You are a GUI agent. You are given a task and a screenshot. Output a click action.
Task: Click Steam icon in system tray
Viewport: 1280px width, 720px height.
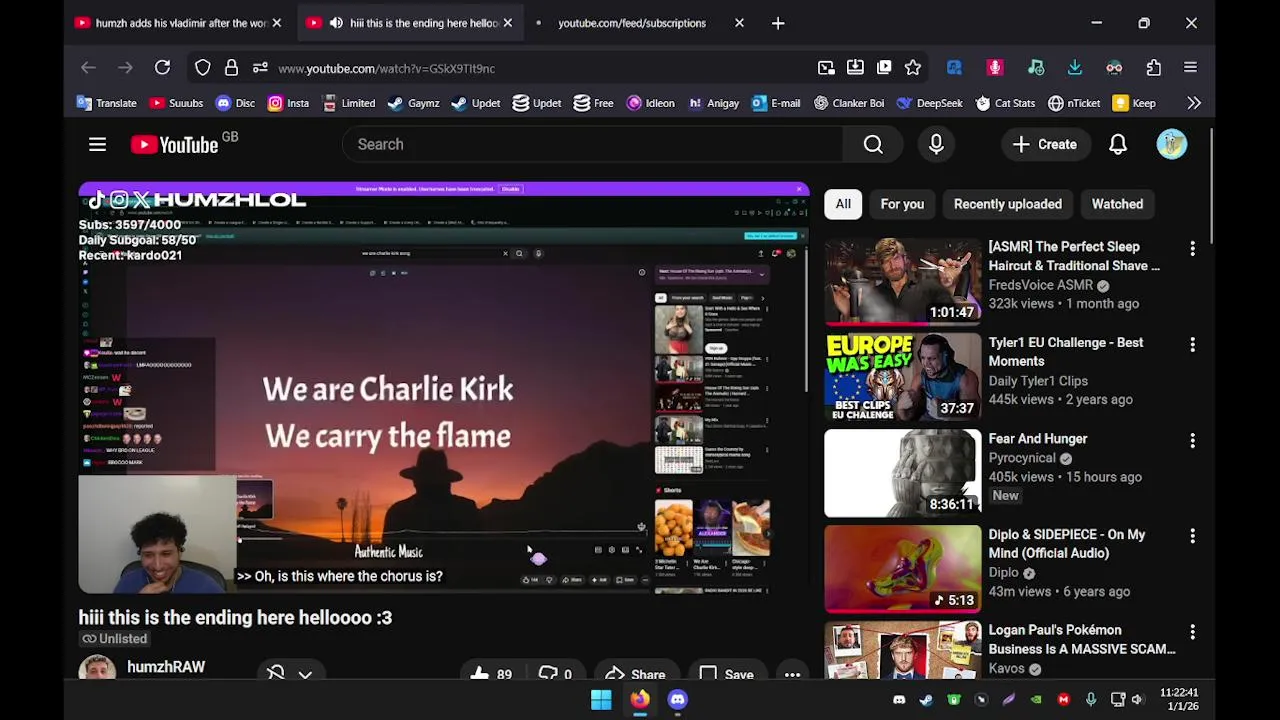[926, 700]
